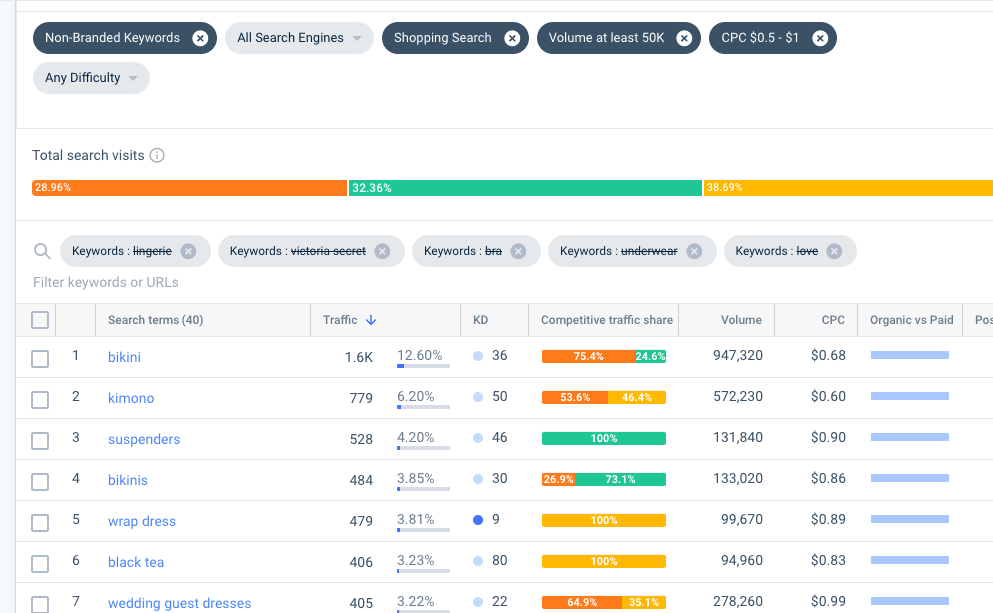Sort by Competitive traffic share column
The width and height of the screenshot is (993, 613).
click(607, 320)
